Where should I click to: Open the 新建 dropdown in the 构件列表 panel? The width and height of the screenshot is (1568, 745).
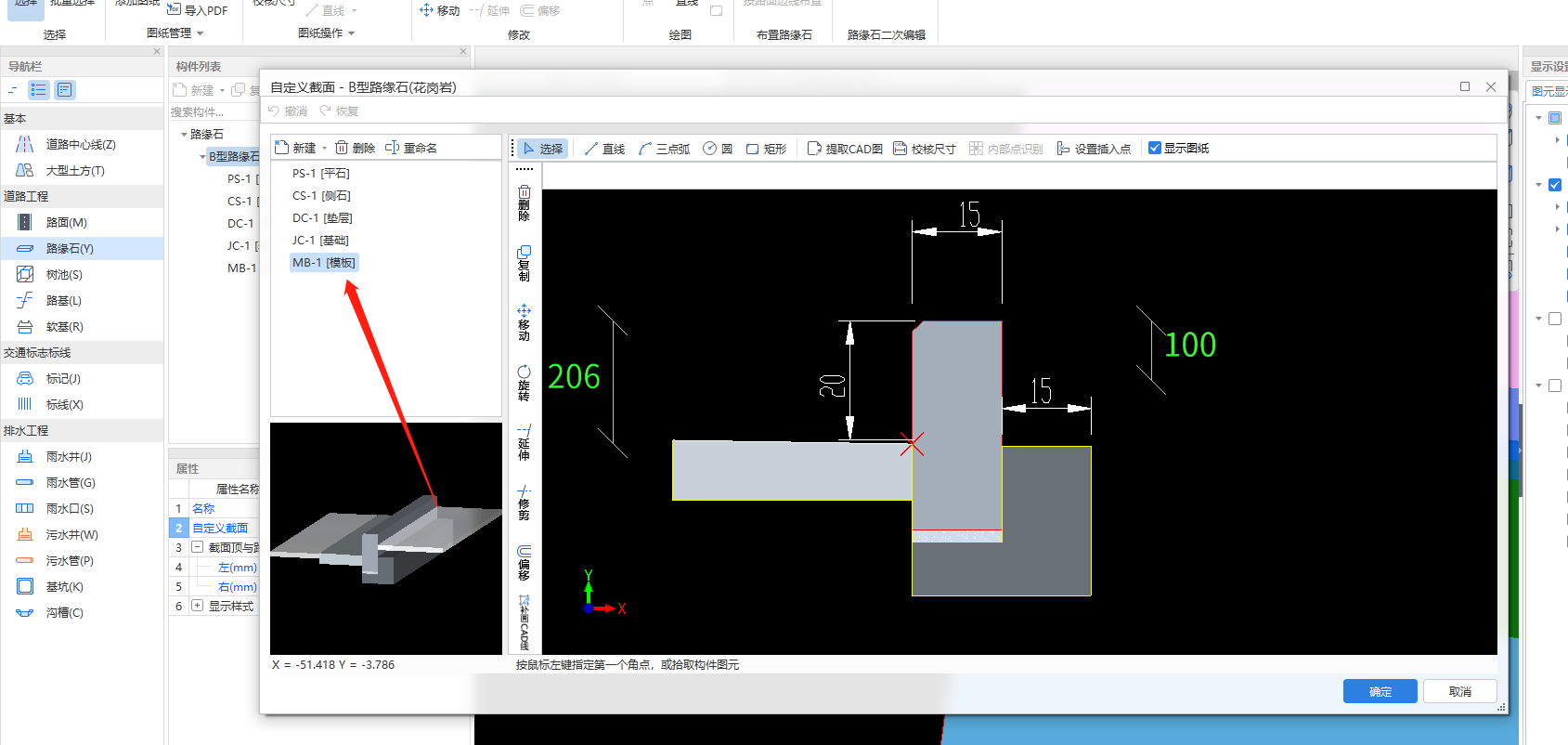222,90
